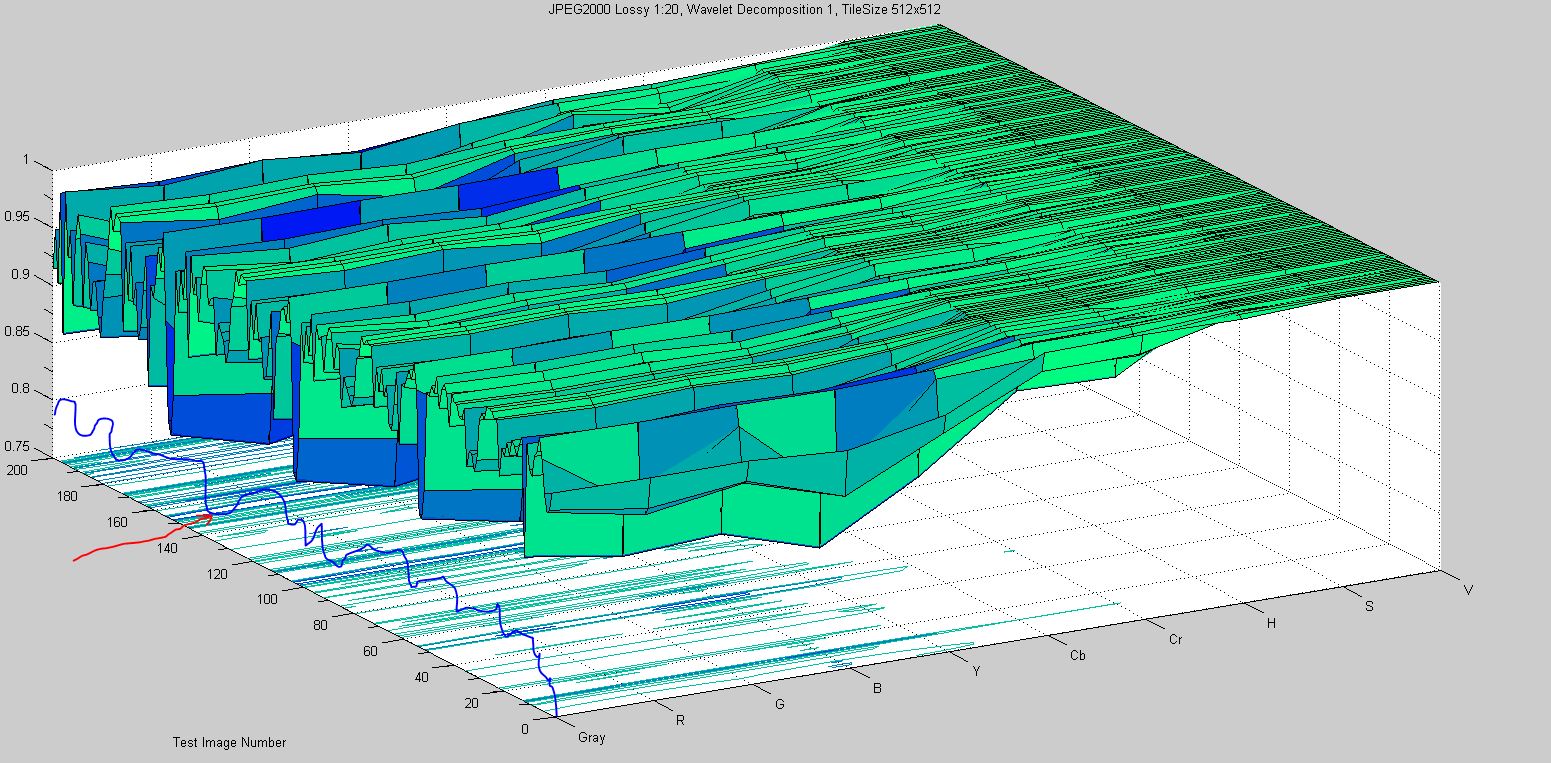Select the 'S' channel tick label
Image resolution: width=1551 pixels, height=763 pixels.
click(x=1369, y=607)
